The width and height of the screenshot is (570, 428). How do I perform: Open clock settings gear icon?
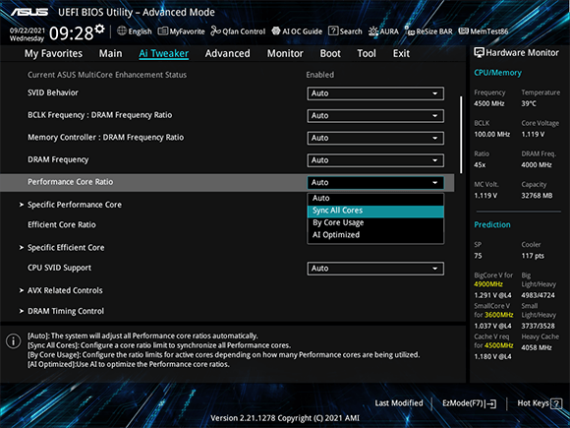point(100,29)
